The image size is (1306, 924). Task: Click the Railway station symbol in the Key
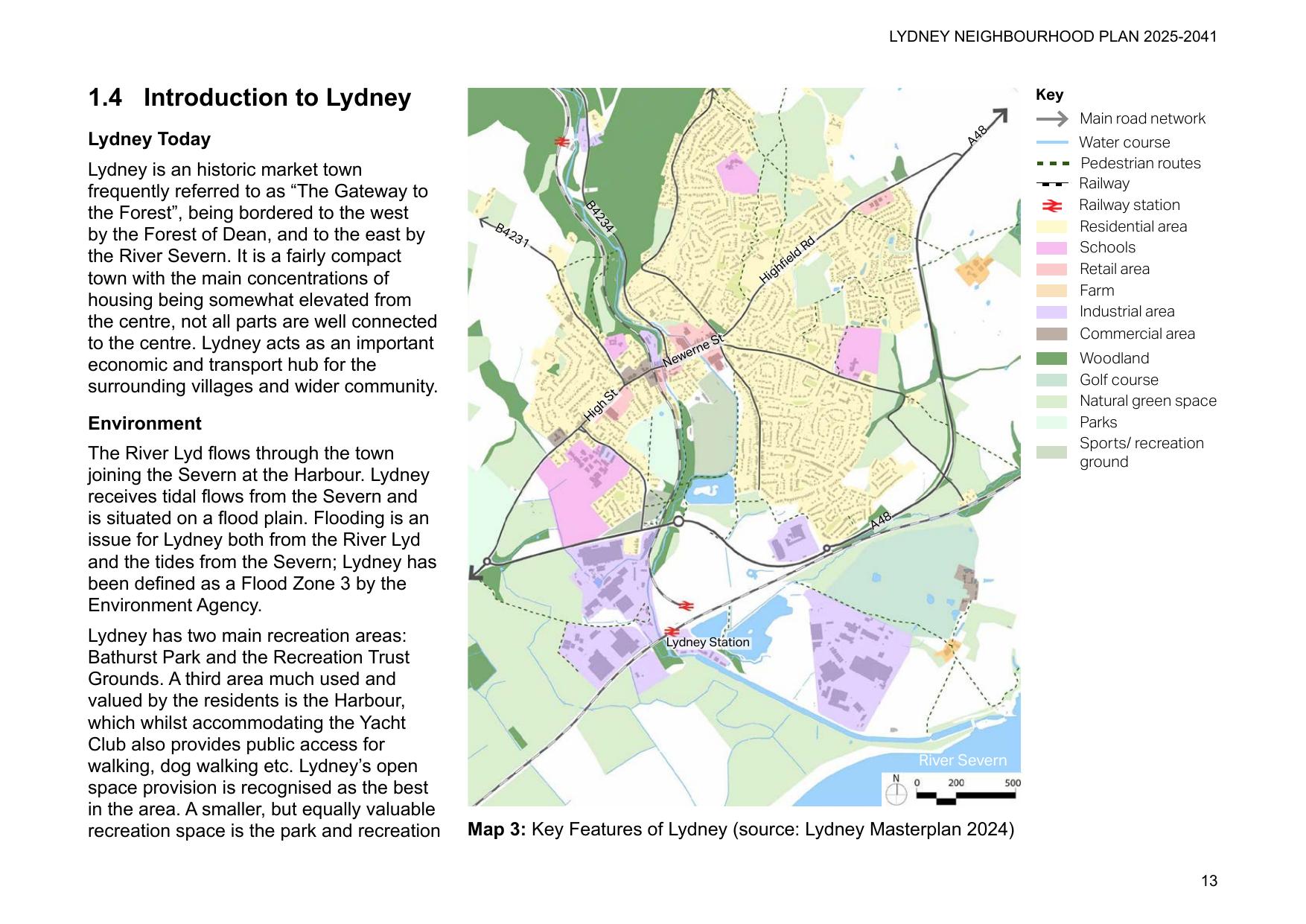(1051, 205)
